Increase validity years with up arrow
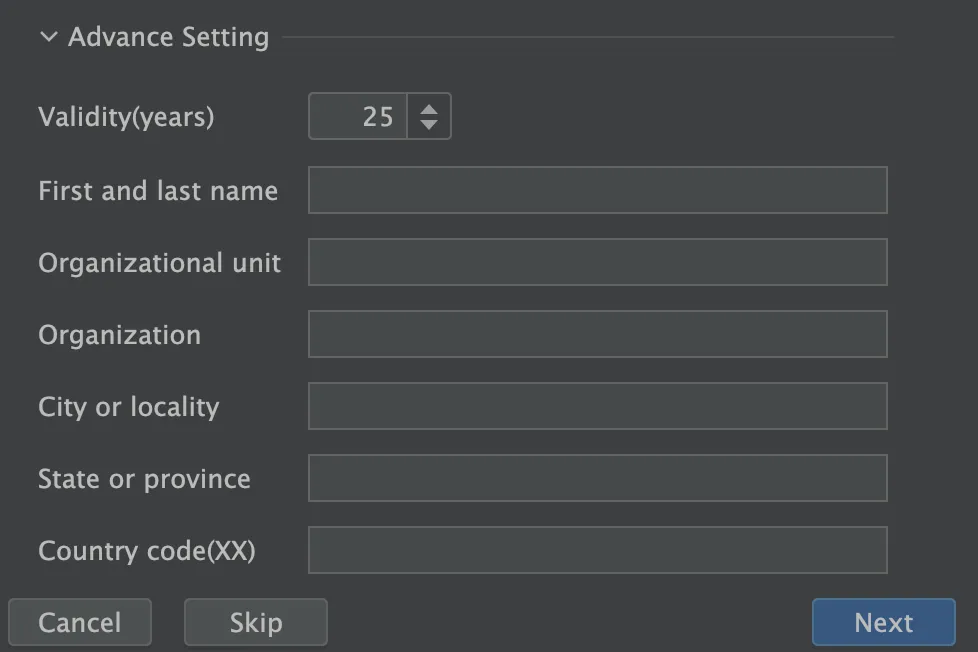 [429, 108]
